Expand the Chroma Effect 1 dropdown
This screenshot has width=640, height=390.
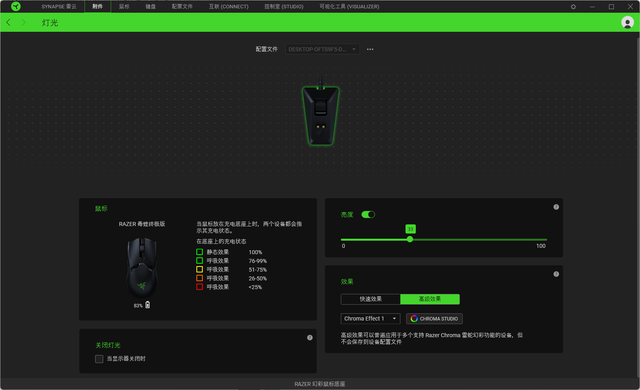tap(370, 319)
